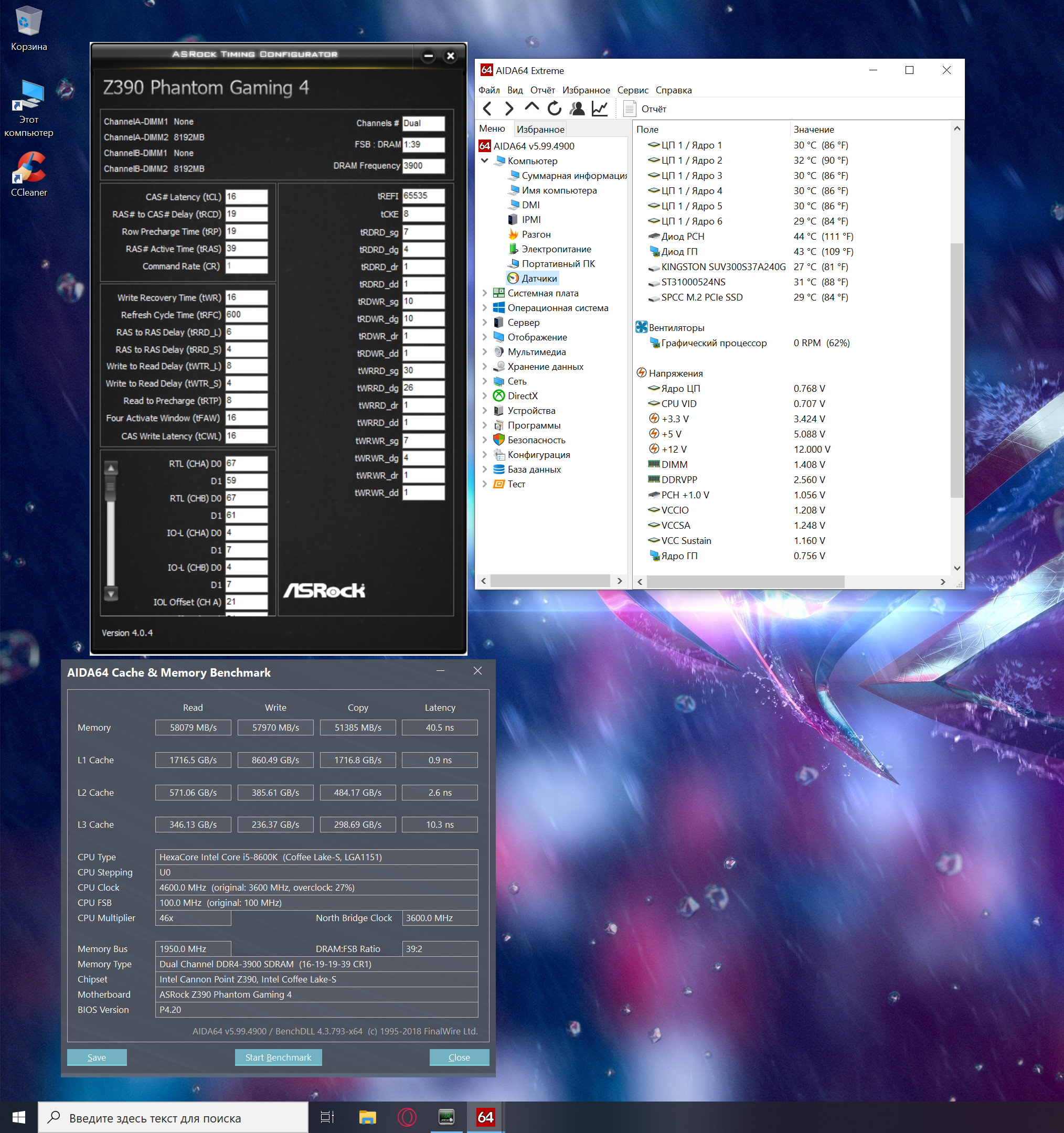The image size is (1064, 1133).
Task: Click the Save button in benchmark window
Action: tap(97, 1057)
